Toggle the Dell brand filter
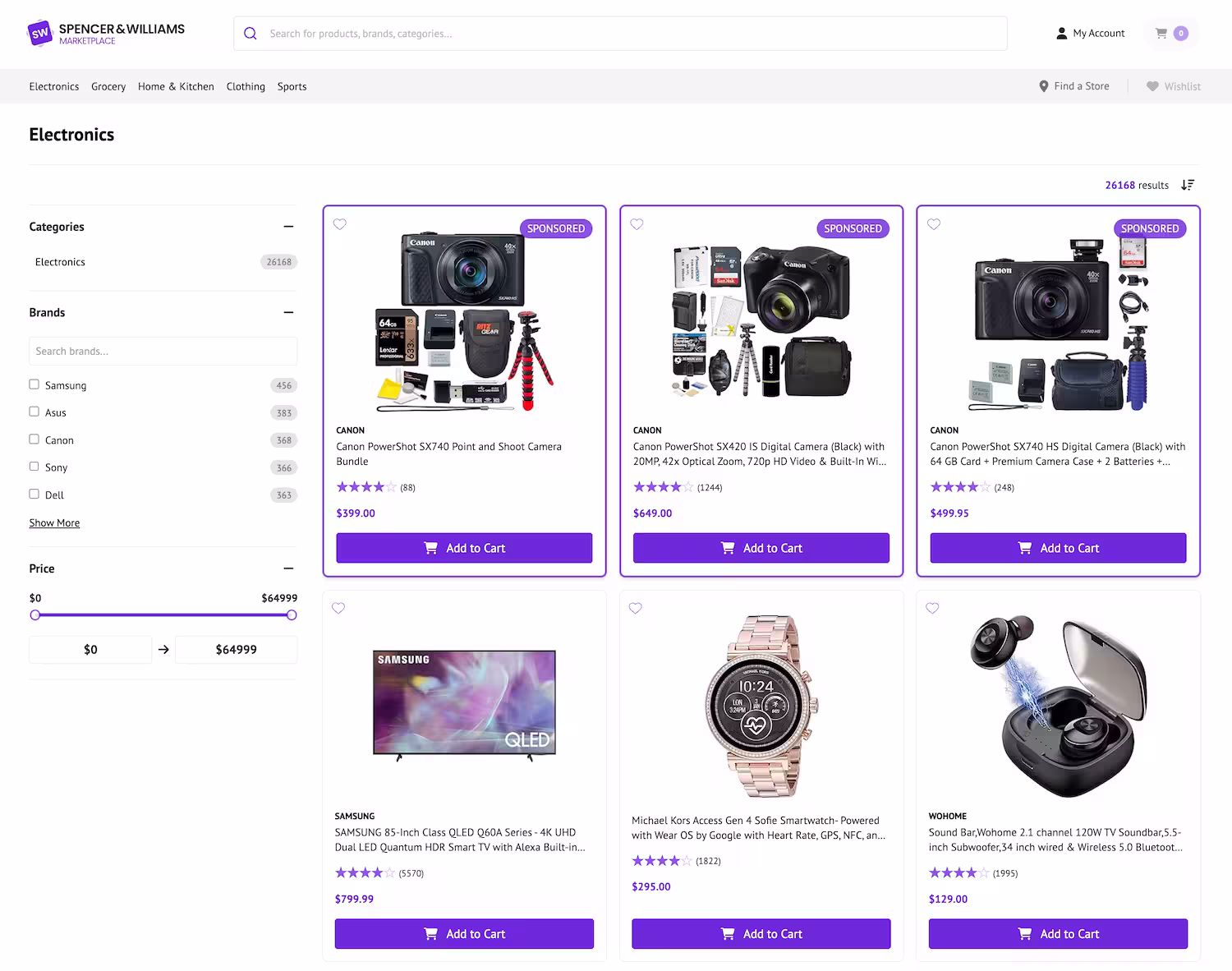Viewport: 1232px width, 971px height. pos(34,495)
